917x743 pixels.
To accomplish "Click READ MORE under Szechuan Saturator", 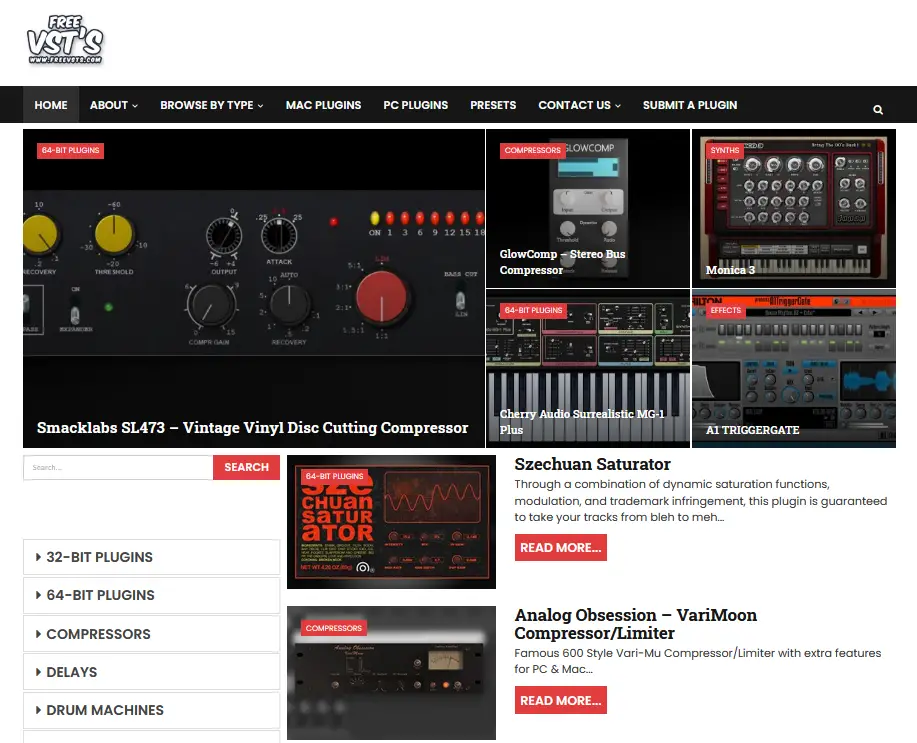I will [561, 548].
